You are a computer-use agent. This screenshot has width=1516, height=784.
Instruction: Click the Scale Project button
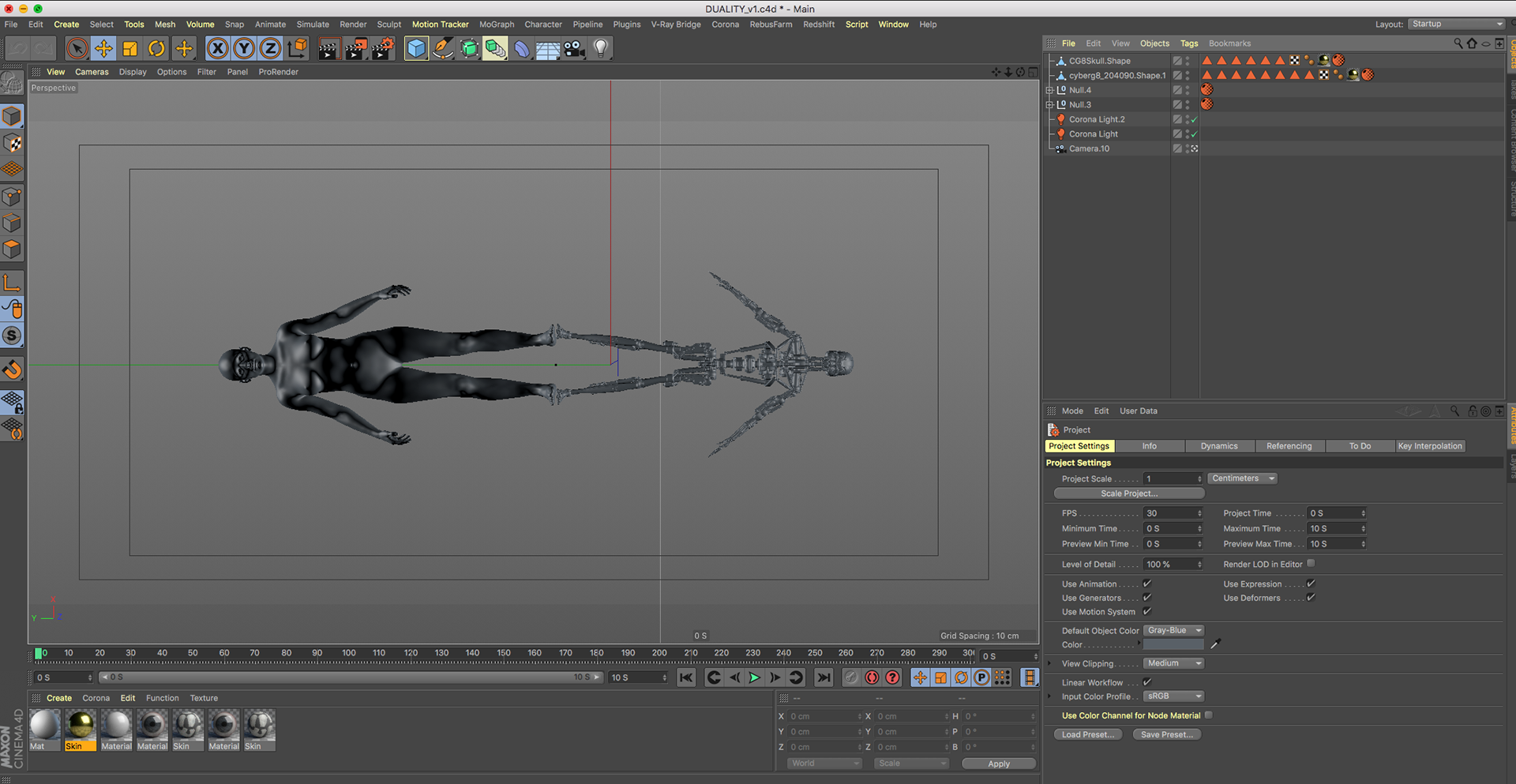pos(1128,493)
